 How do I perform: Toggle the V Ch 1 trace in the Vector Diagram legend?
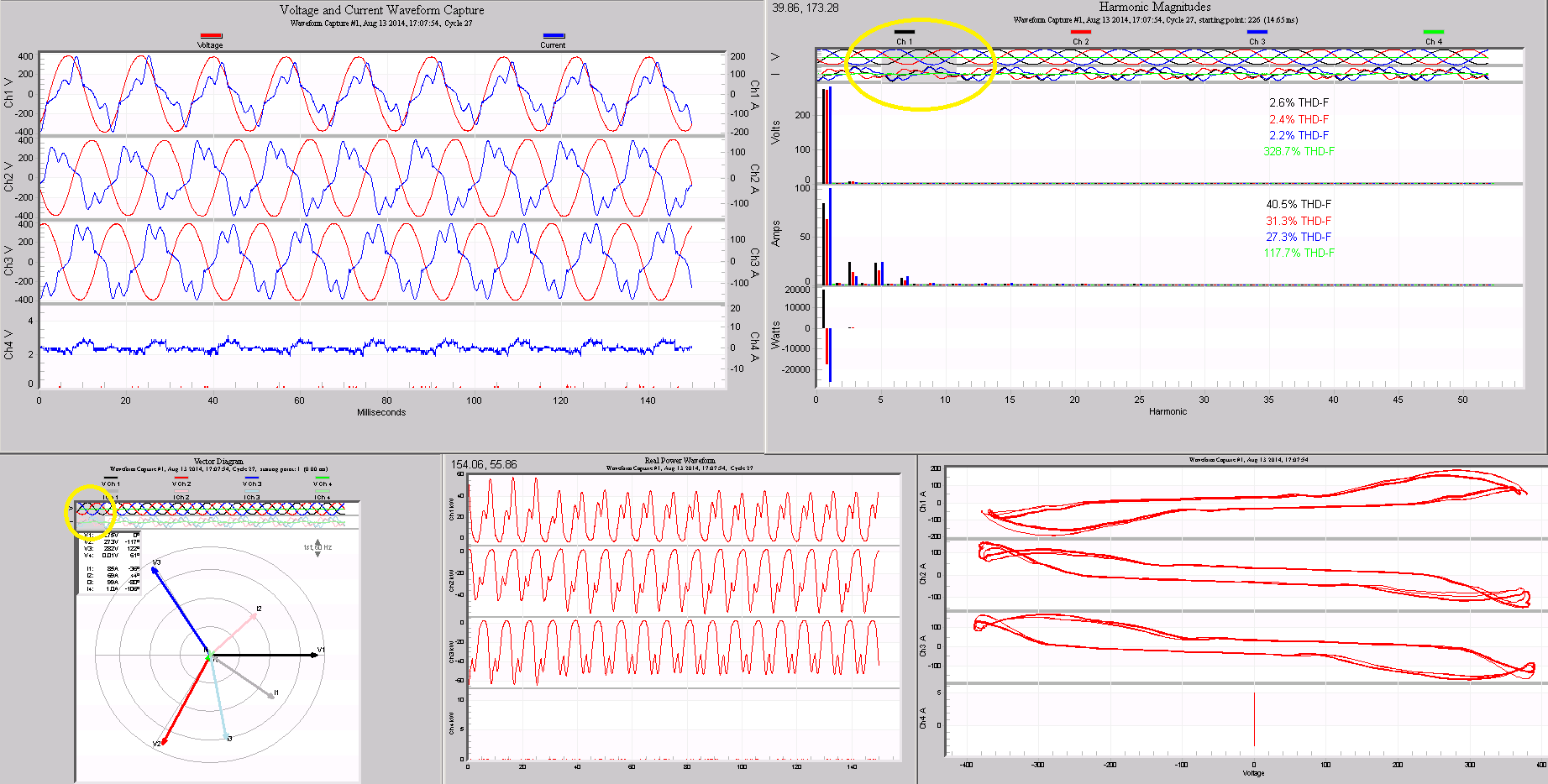point(111,478)
